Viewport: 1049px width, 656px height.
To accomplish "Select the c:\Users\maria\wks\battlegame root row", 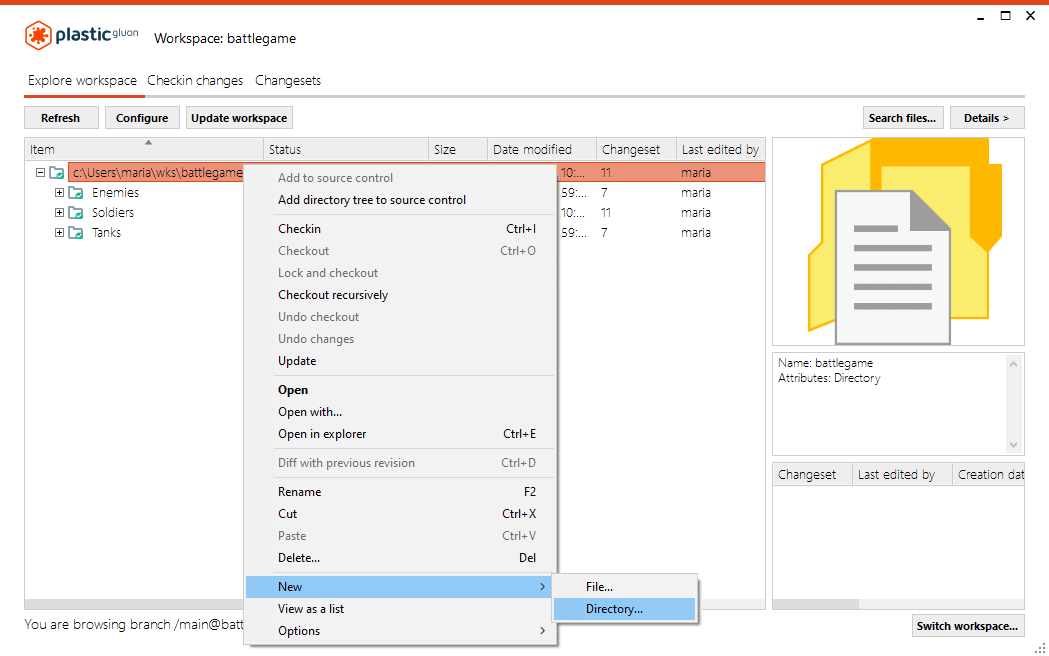I will coord(157,173).
